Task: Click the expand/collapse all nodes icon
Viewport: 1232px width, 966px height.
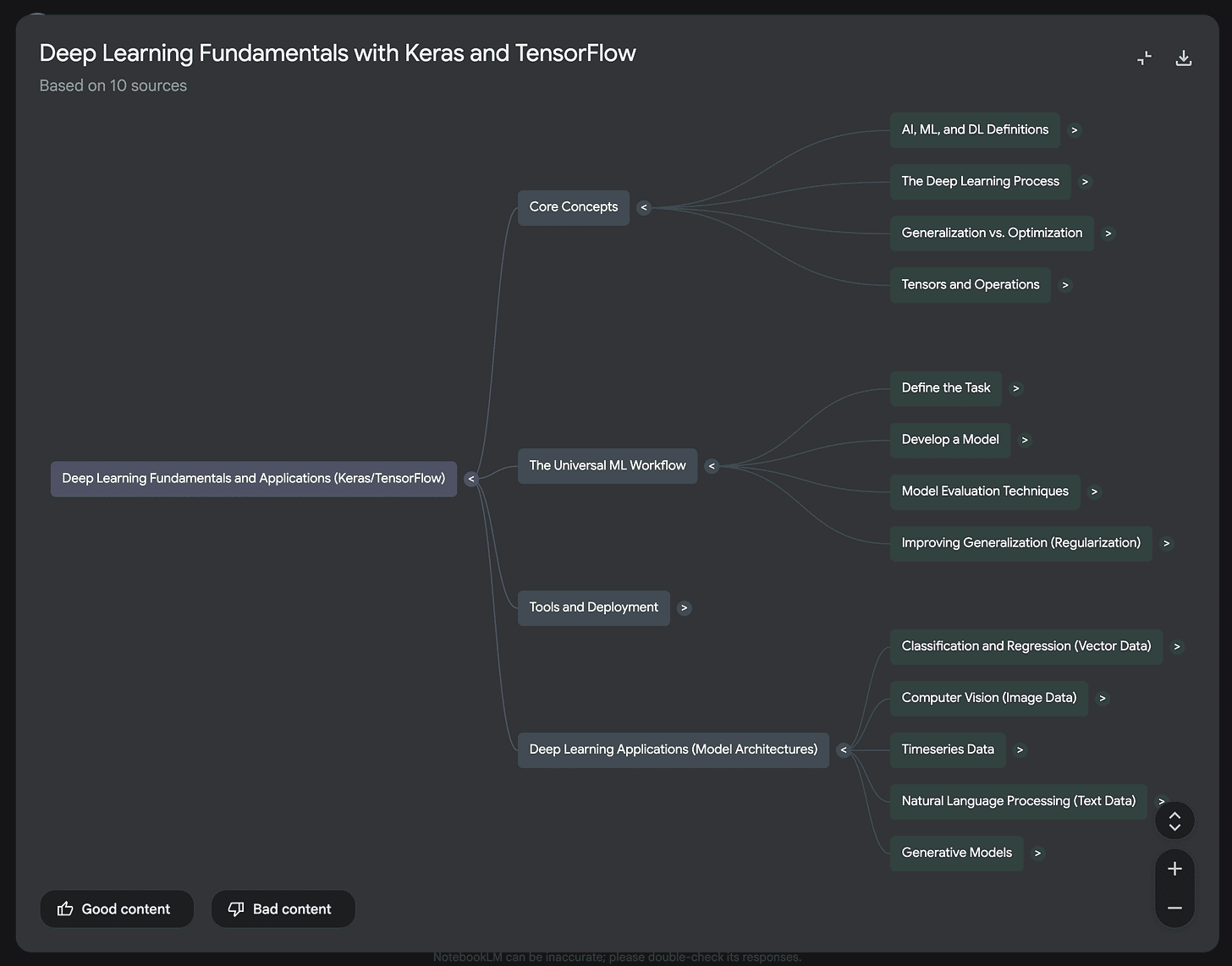Action: [1174, 821]
